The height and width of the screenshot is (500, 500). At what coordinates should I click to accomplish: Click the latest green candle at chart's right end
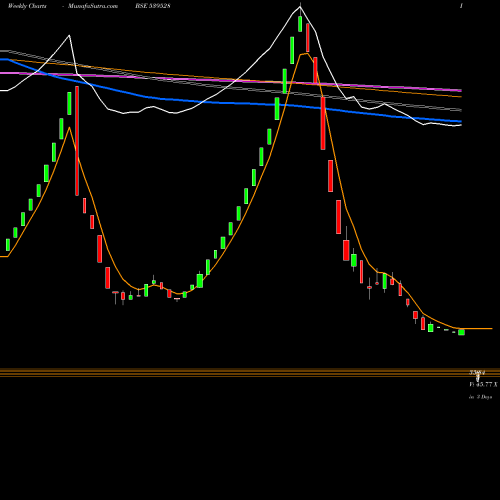point(461,332)
